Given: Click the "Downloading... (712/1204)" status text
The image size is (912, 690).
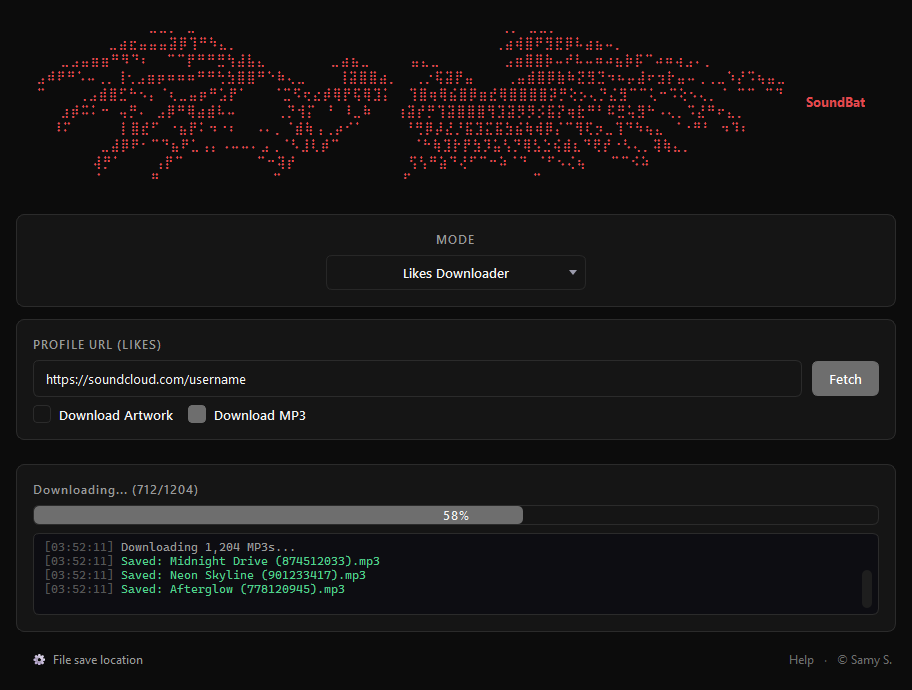Looking at the screenshot, I should [x=116, y=490].
